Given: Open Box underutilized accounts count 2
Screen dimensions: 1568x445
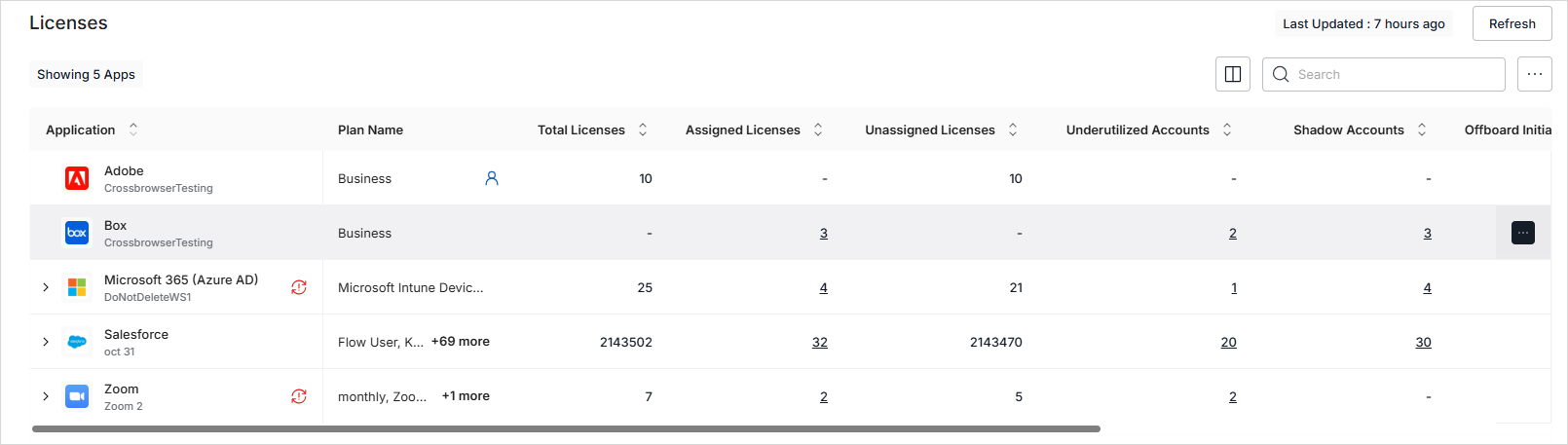Looking at the screenshot, I should tap(1233, 233).
